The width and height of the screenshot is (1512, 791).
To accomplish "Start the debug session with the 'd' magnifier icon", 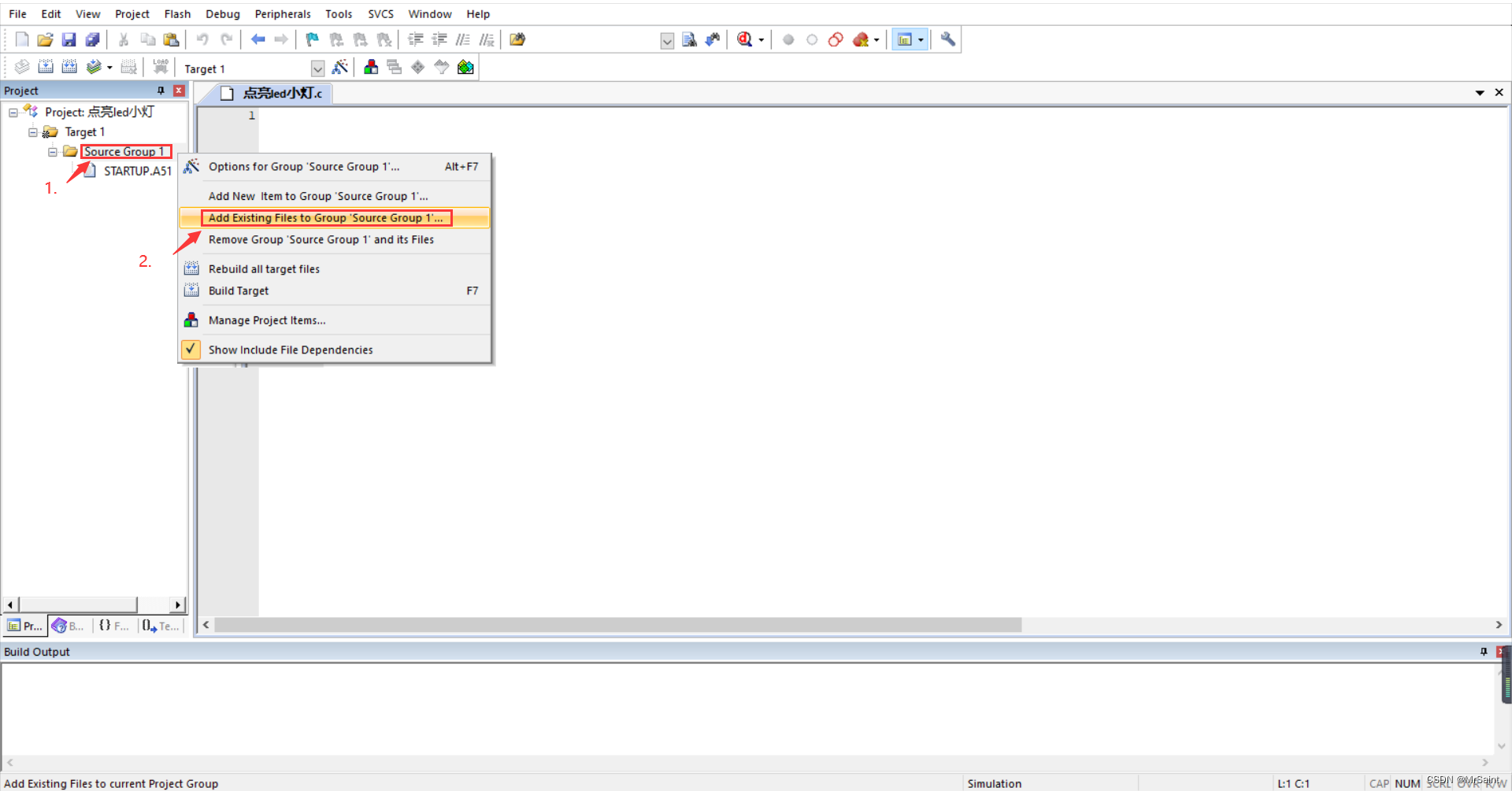I will [x=744, y=39].
